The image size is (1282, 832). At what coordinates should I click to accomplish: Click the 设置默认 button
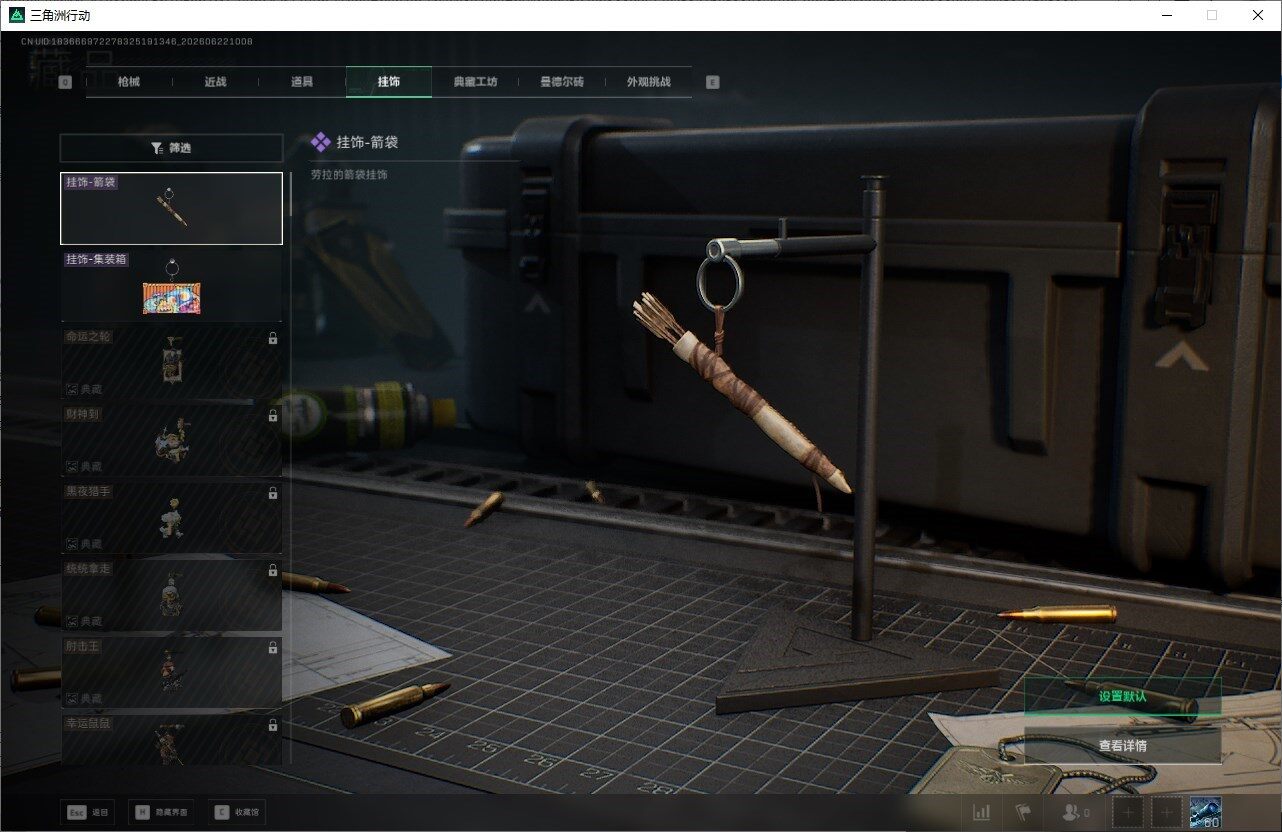(x=1122, y=696)
